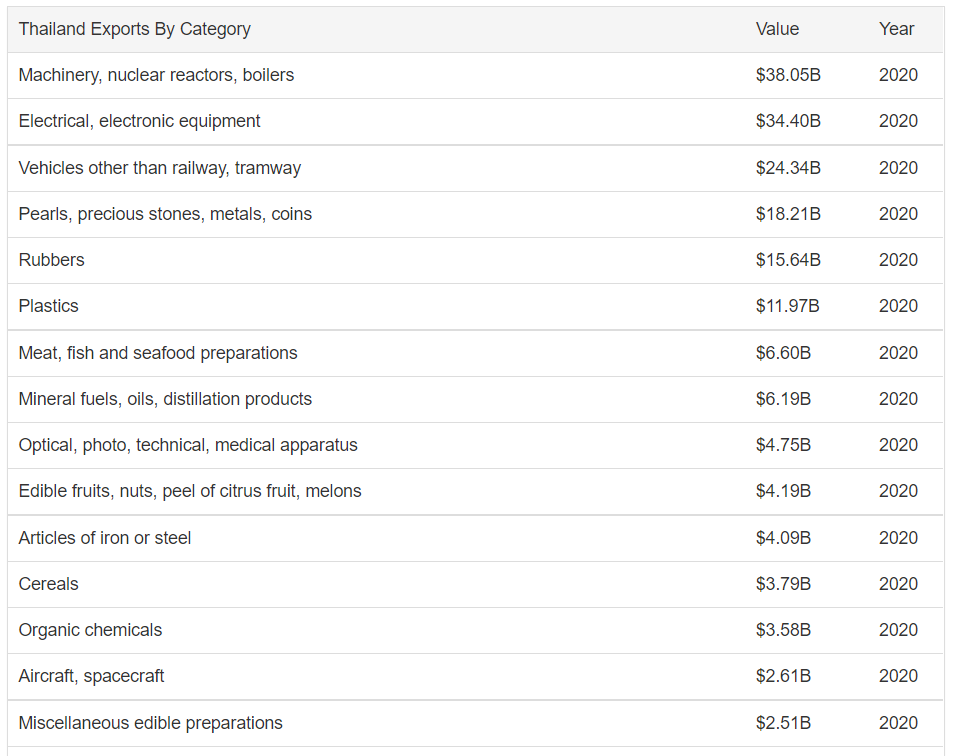Click the Year column header

[x=896, y=29]
